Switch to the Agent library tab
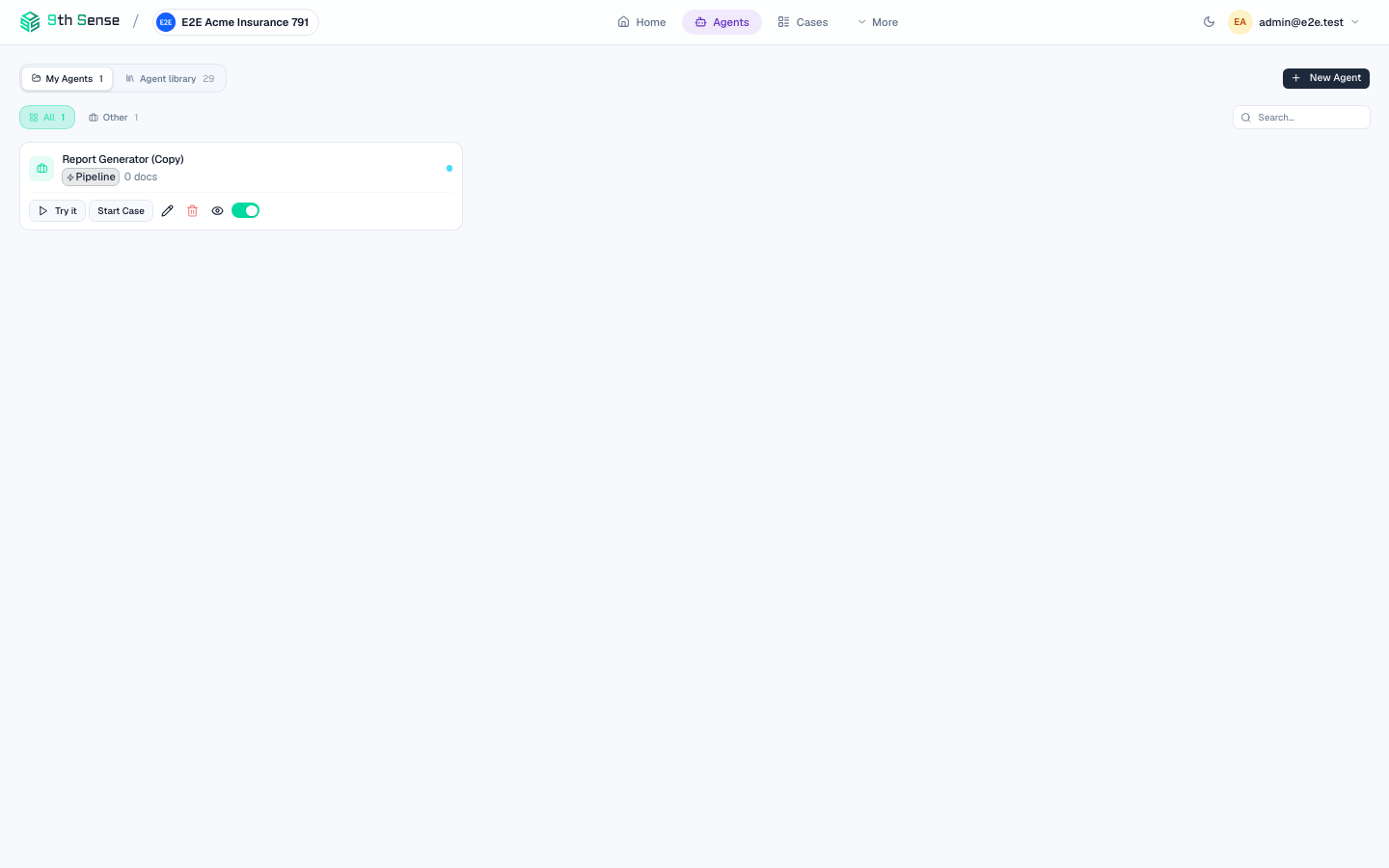This screenshot has height=868, width=1389. point(170,79)
